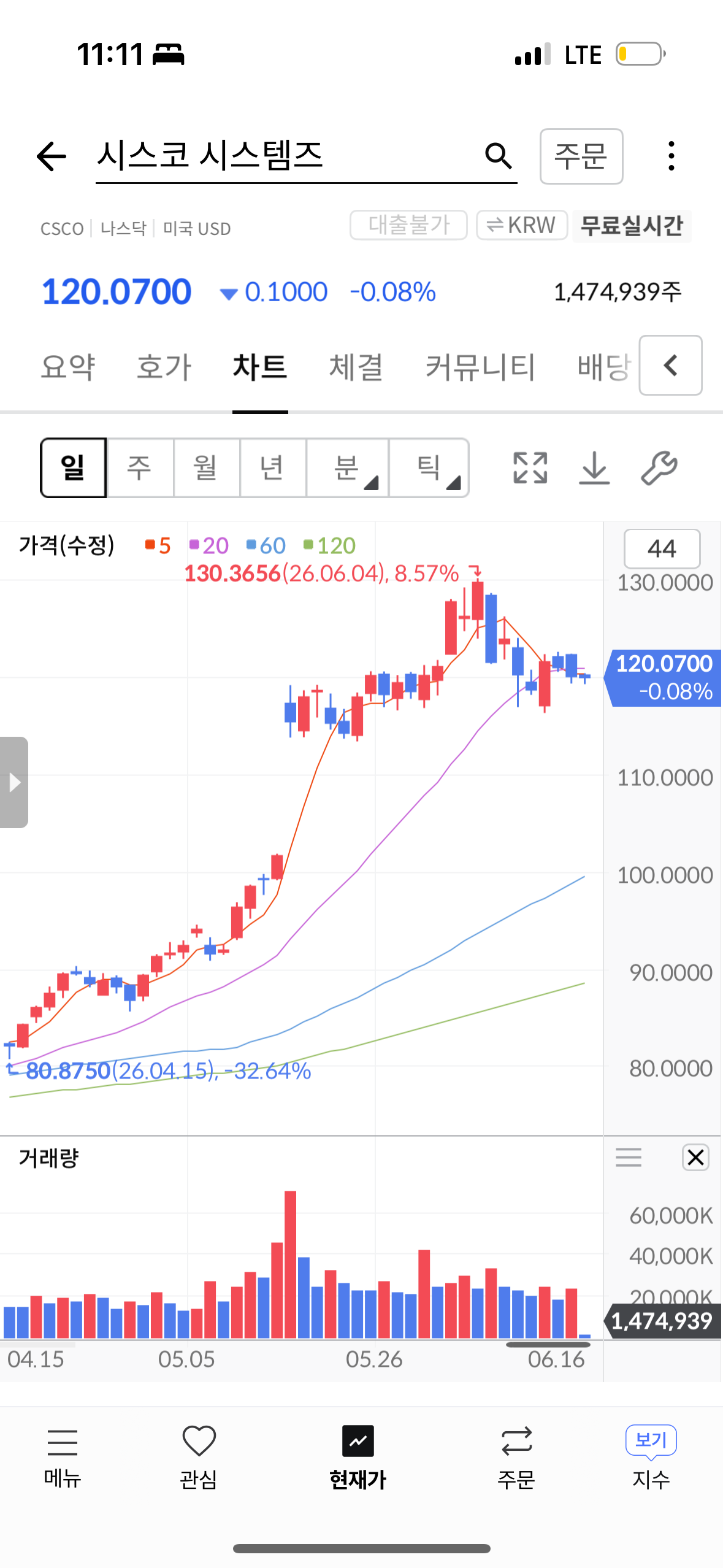The image size is (723, 1568).
Task: Open the 커뮤니티 tab
Action: pyautogui.click(x=481, y=367)
